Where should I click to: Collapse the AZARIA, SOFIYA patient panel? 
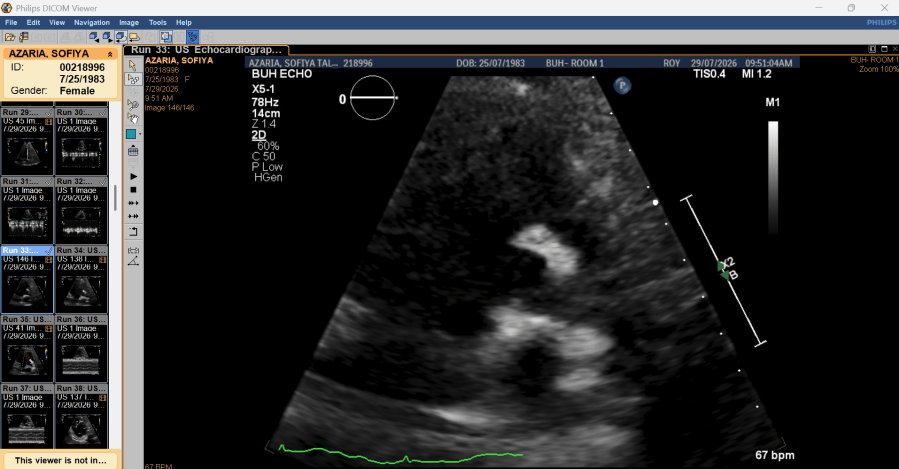click(110, 54)
